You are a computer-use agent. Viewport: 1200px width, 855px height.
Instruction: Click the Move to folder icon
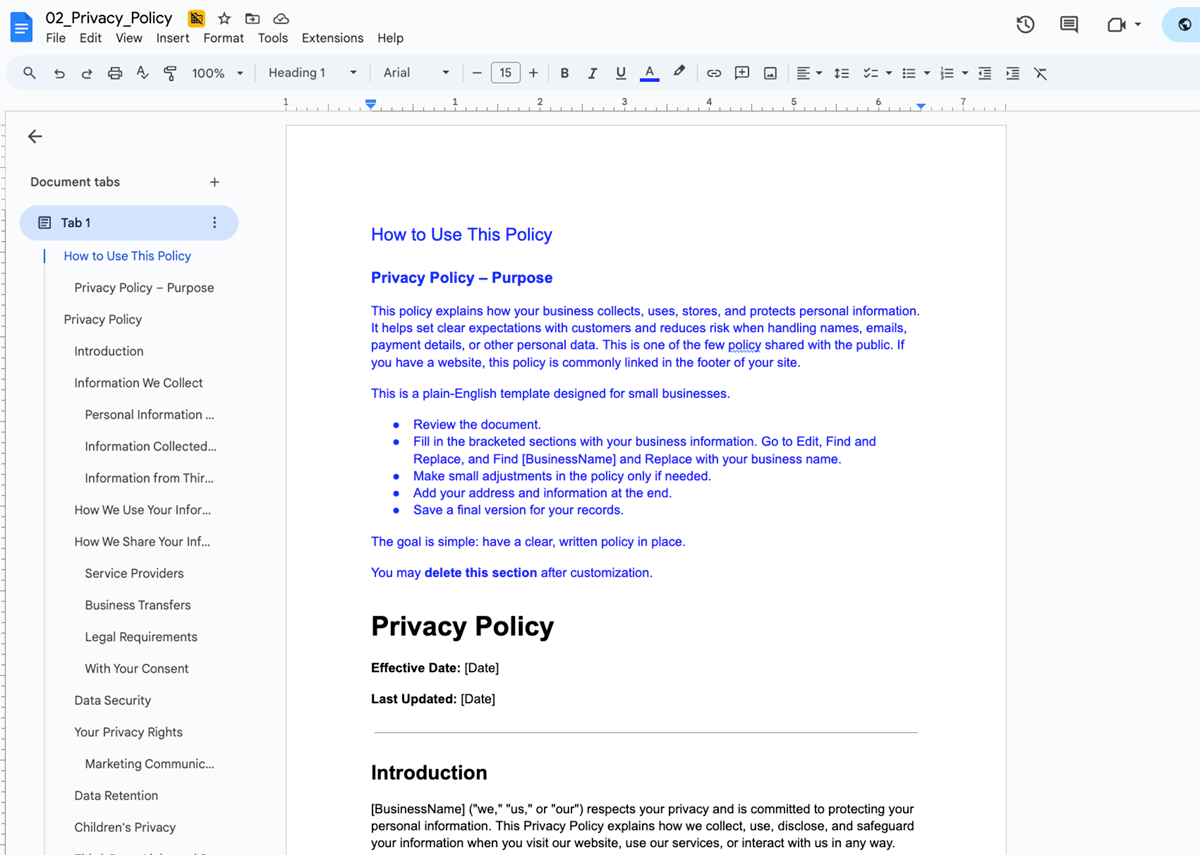253,18
